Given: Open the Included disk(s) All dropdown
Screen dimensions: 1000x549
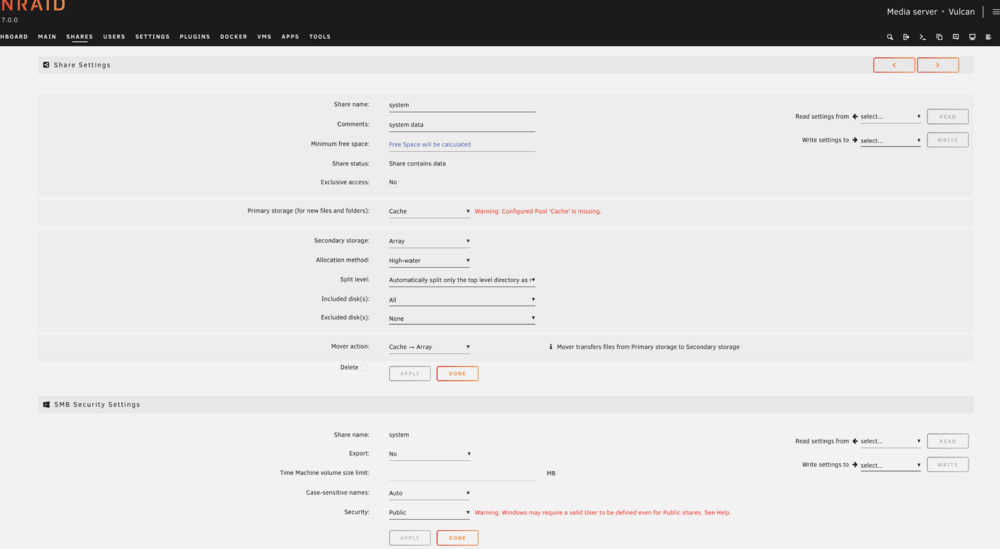Looking at the screenshot, I should [x=462, y=300].
